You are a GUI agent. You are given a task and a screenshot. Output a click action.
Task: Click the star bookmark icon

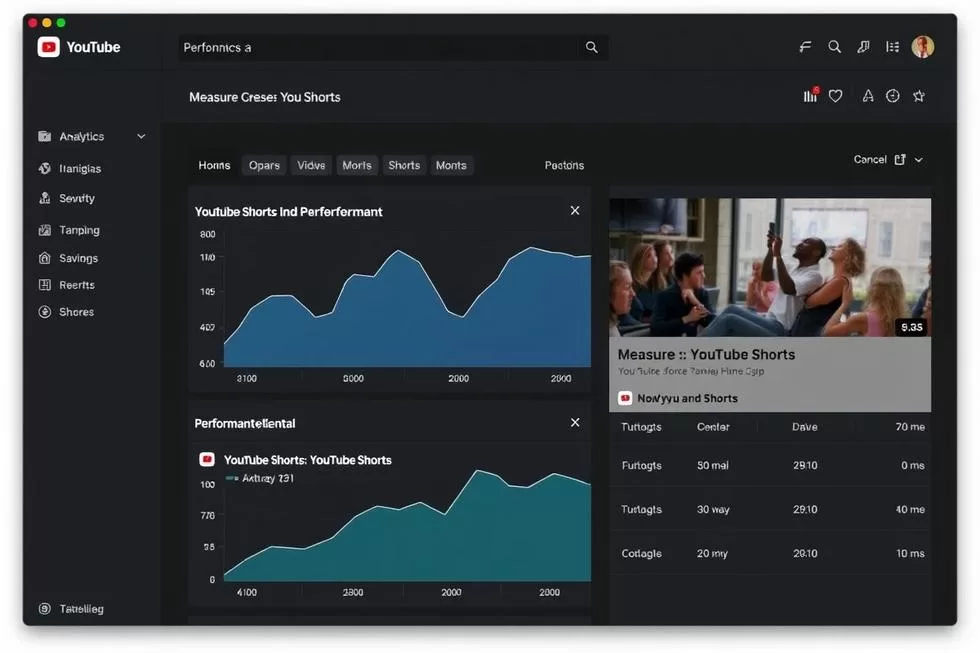pyautogui.click(x=919, y=96)
